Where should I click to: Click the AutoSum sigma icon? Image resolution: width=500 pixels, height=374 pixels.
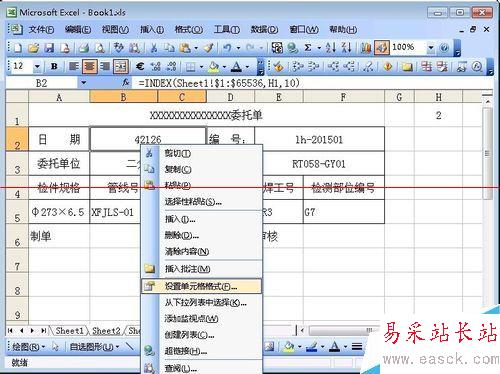[308, 48]
